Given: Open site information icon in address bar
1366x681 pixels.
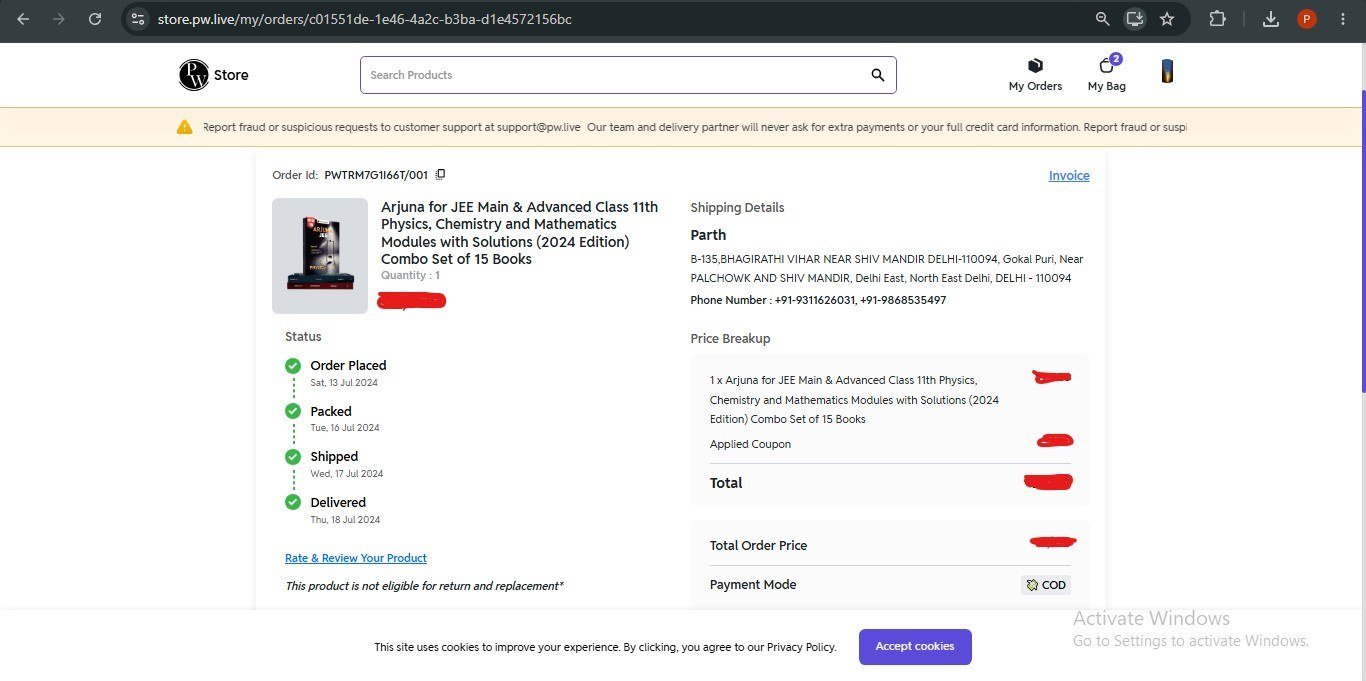Looking at the screenshot, I should pyautogui.click(x=138, y=19).
